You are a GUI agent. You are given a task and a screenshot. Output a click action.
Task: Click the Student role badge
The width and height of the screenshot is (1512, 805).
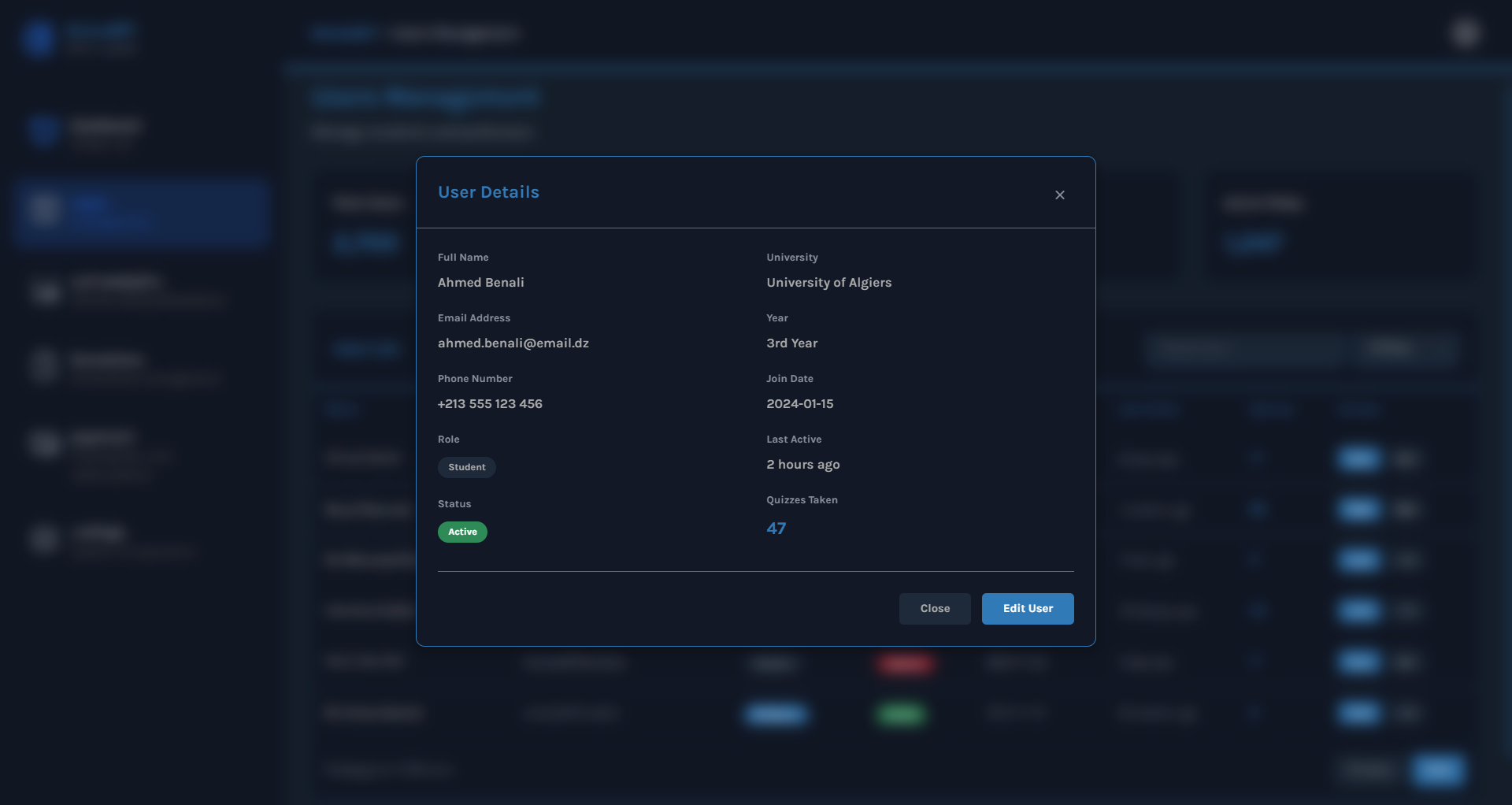[467, 467]
